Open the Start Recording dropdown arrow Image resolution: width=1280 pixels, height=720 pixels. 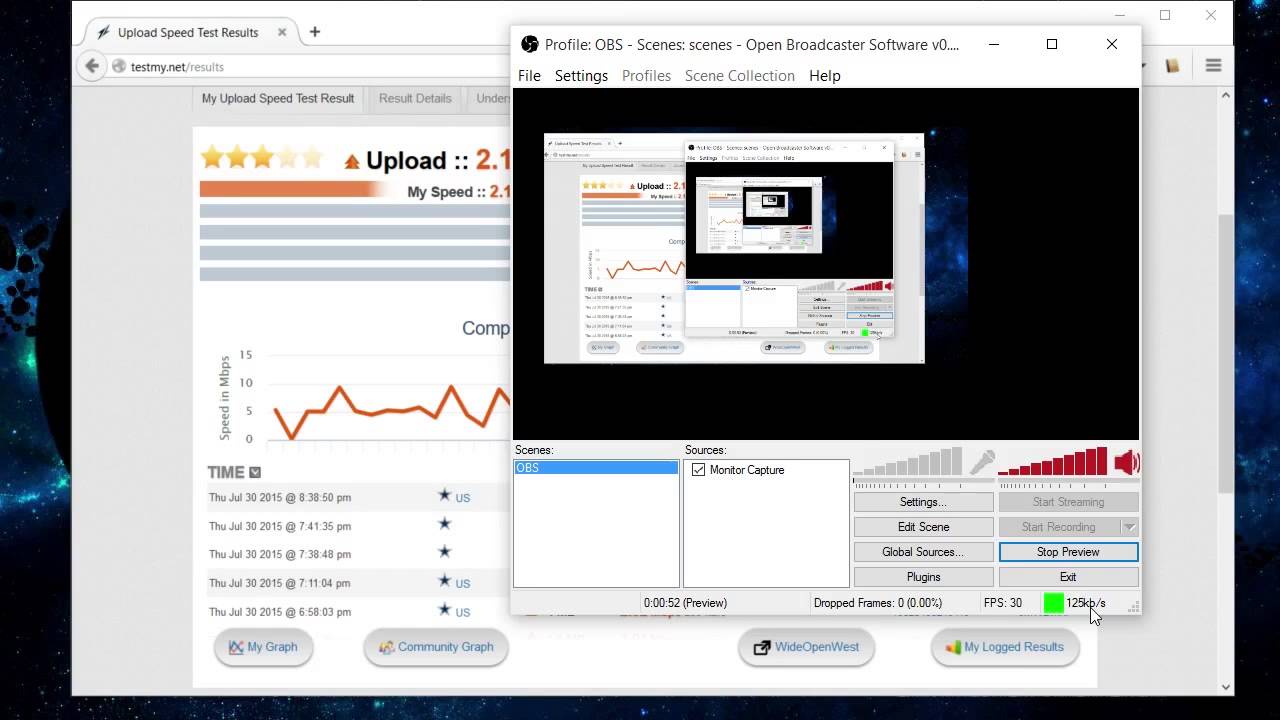coord(1129,527)
